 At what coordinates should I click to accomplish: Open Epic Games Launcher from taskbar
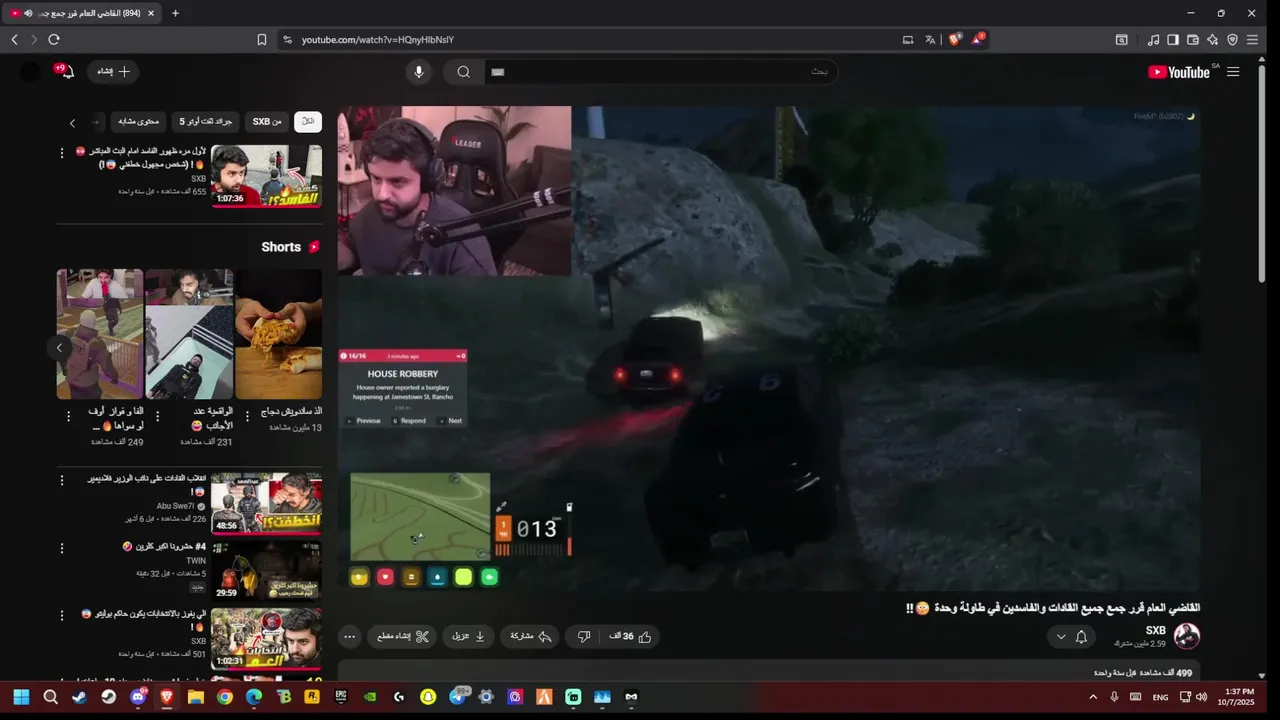coord(341,697)
